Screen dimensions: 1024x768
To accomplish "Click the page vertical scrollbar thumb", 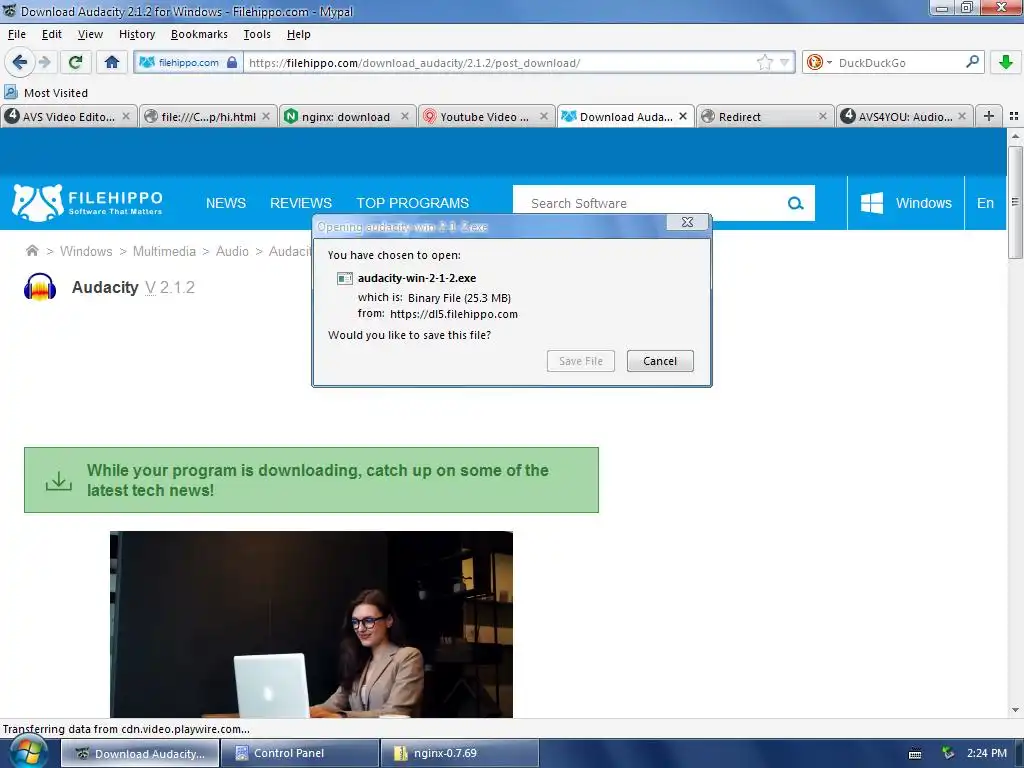I will 1015,203.
